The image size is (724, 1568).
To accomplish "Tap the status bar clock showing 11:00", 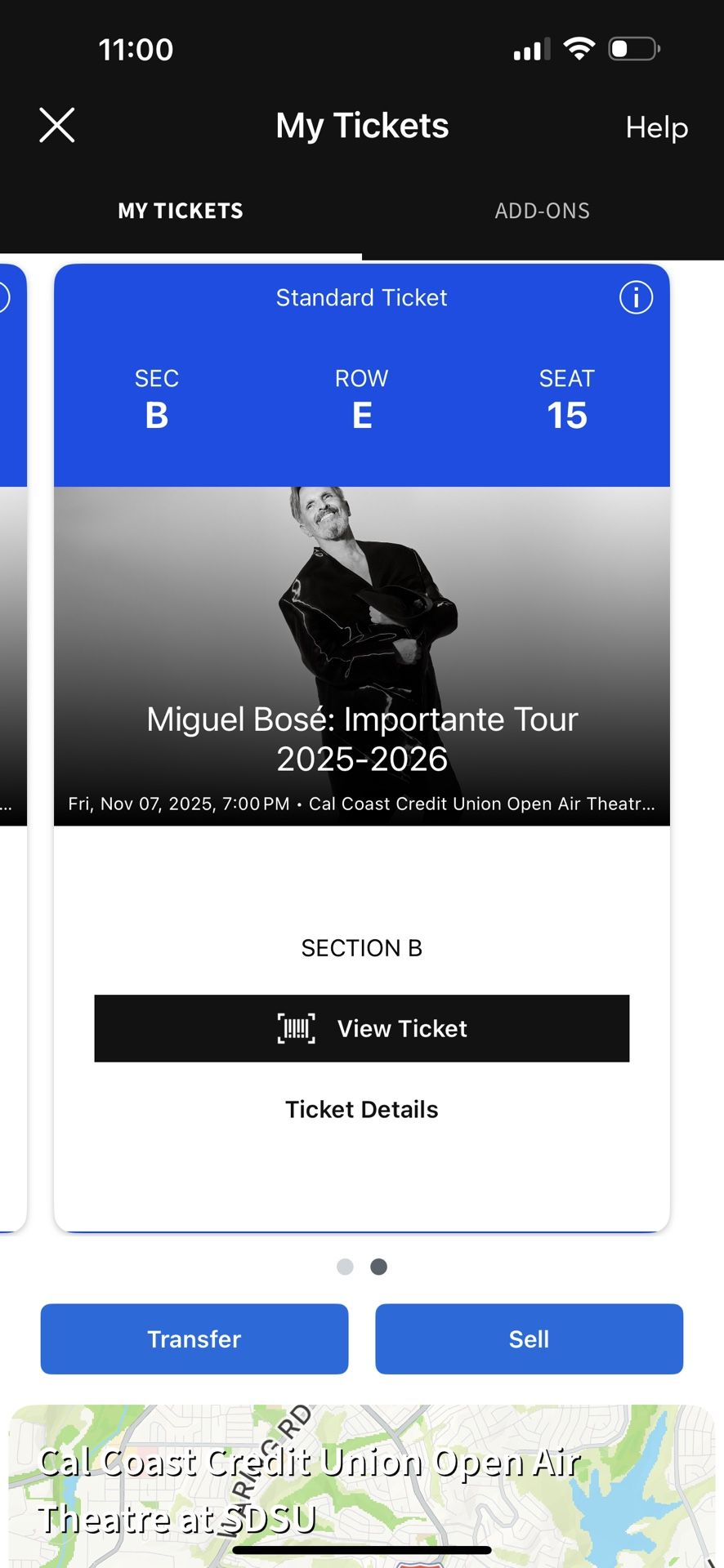I will coord(136,50).
